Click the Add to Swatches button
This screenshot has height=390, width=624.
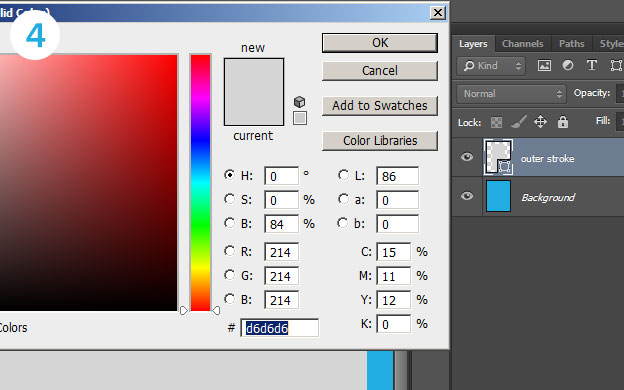click(x=380, y=105)
